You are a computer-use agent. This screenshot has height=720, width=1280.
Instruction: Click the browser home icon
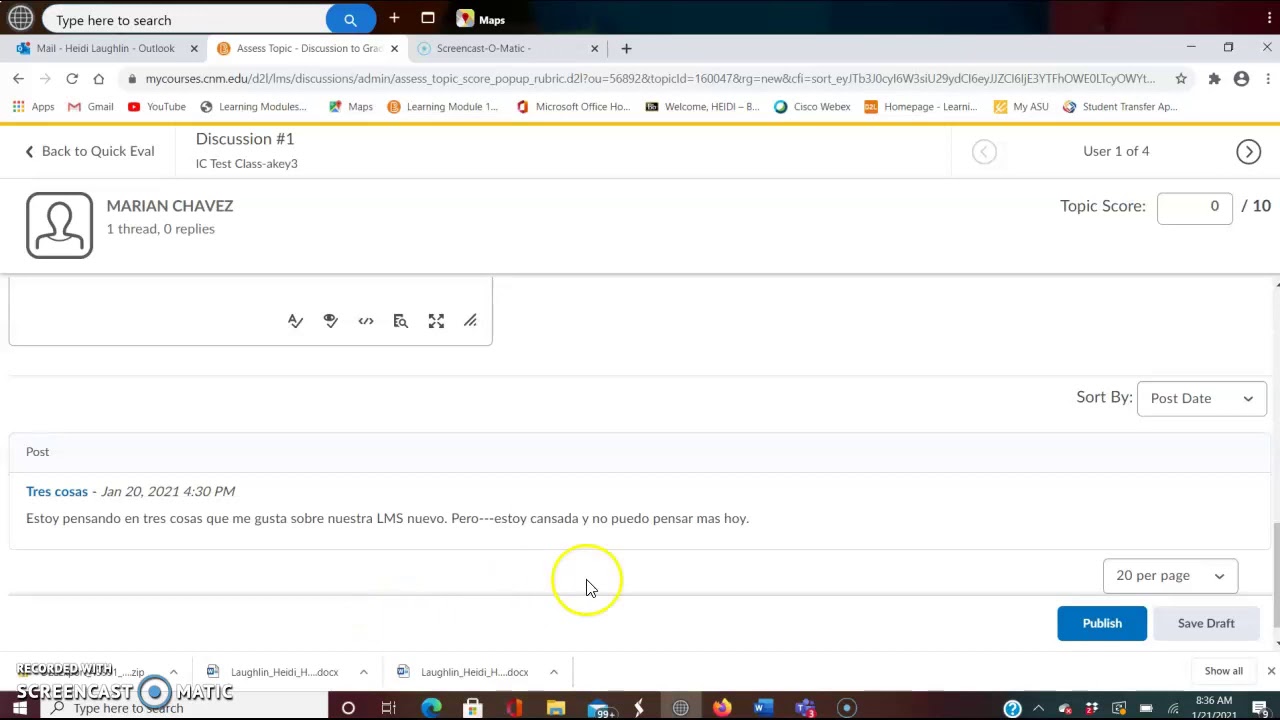click(x=98, y=78)
